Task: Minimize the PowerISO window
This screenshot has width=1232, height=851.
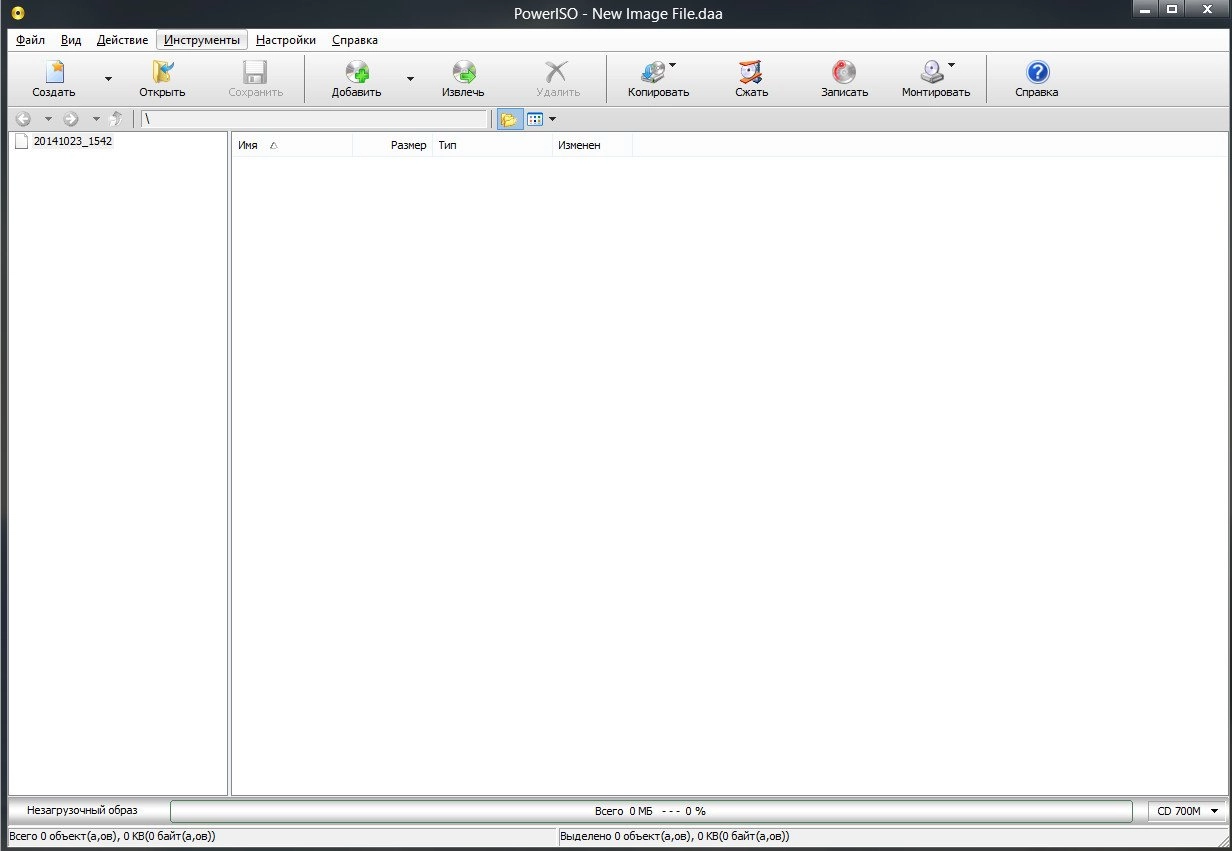Action: coord(1147,9)
